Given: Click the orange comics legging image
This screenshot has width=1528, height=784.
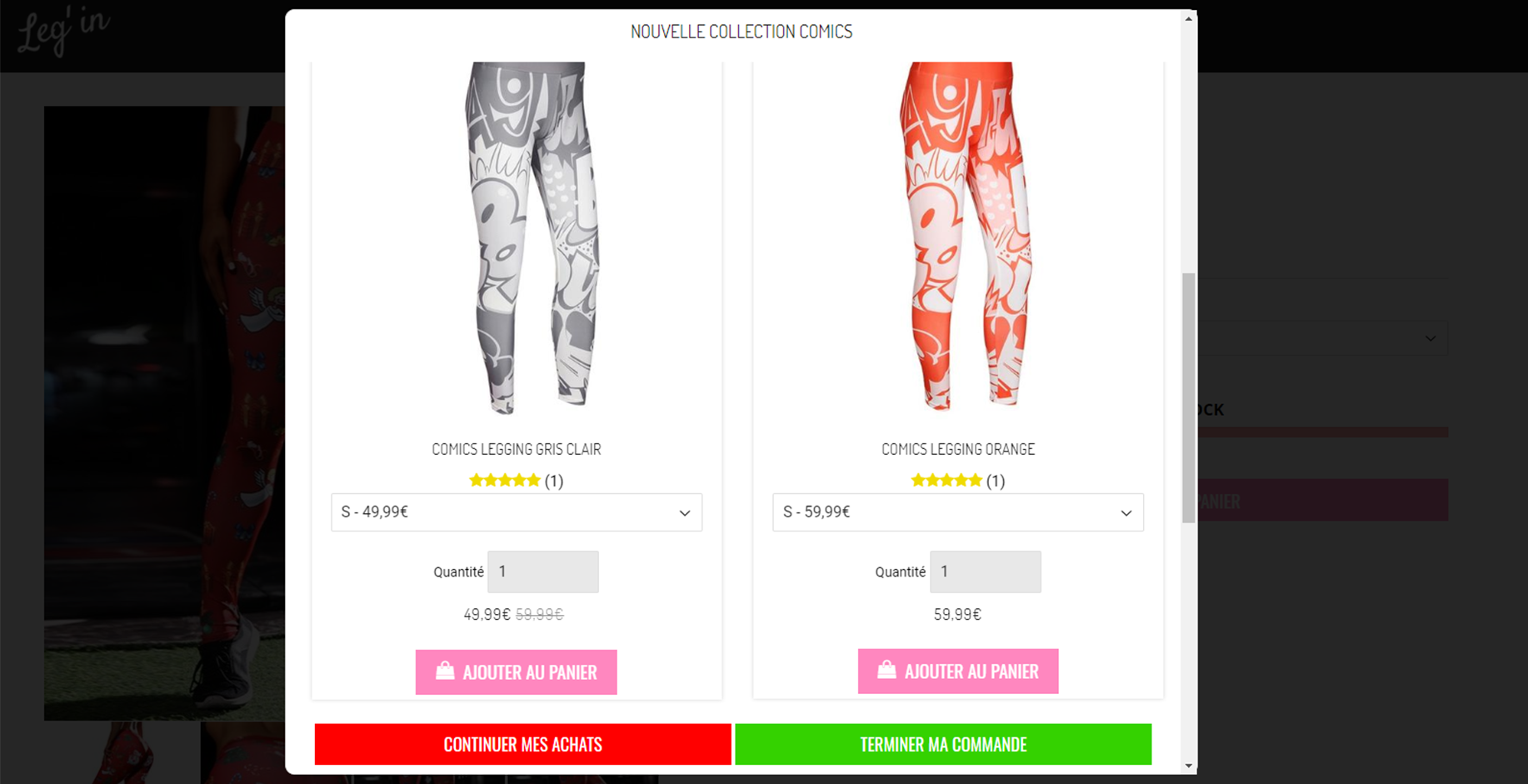Looking at the screenshot, I should point(965,236).
